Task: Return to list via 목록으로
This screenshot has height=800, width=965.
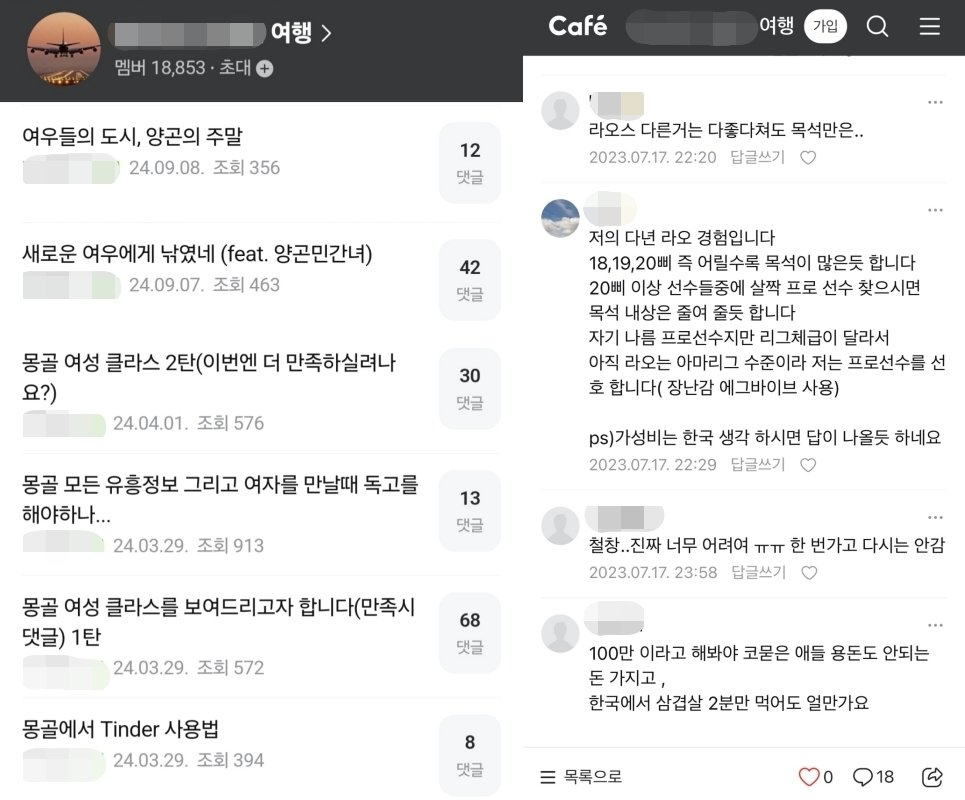Action: pos(580,777)
